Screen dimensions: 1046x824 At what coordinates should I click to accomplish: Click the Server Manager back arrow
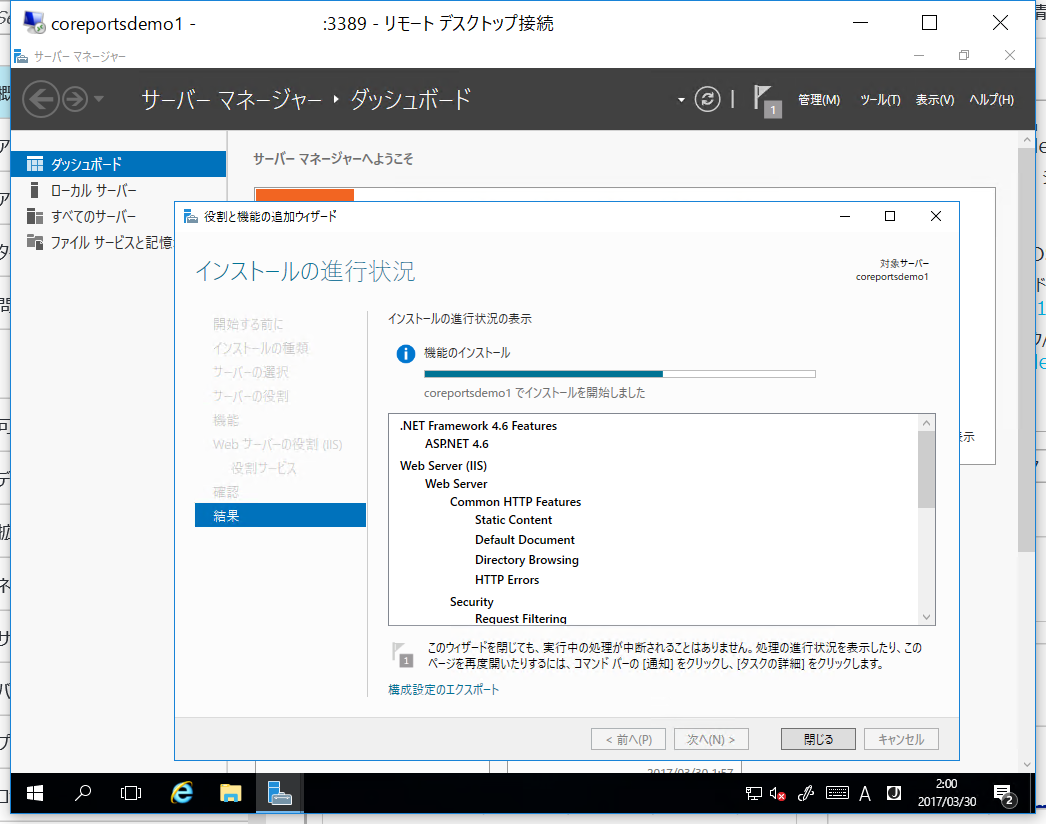coord(41,99)
